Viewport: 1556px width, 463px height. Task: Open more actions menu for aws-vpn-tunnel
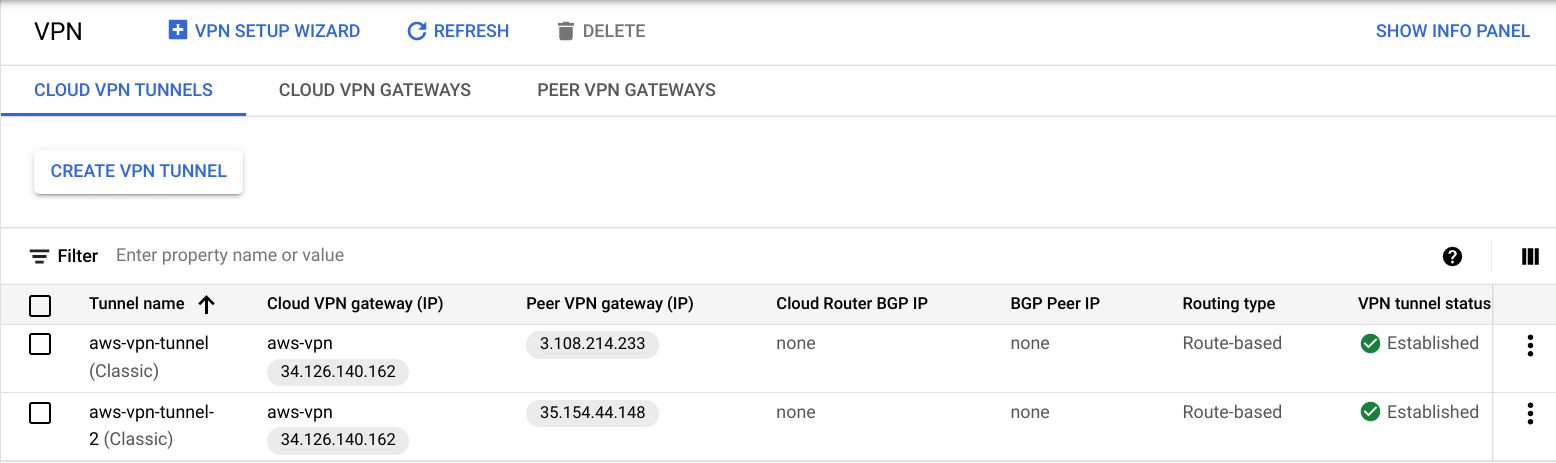[x=1529, y=346]
